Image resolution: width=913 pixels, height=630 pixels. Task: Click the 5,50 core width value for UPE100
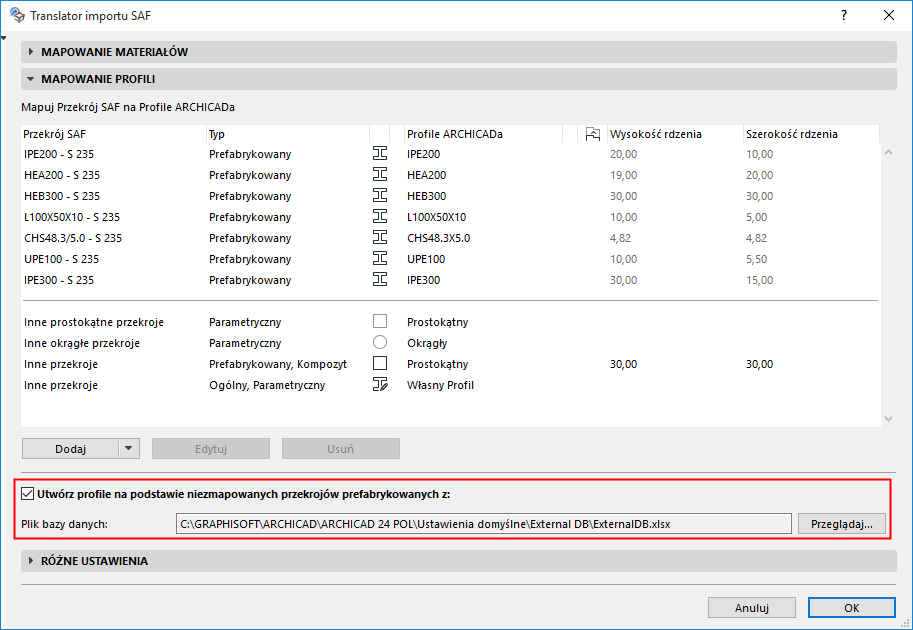[x=756, y=259]
